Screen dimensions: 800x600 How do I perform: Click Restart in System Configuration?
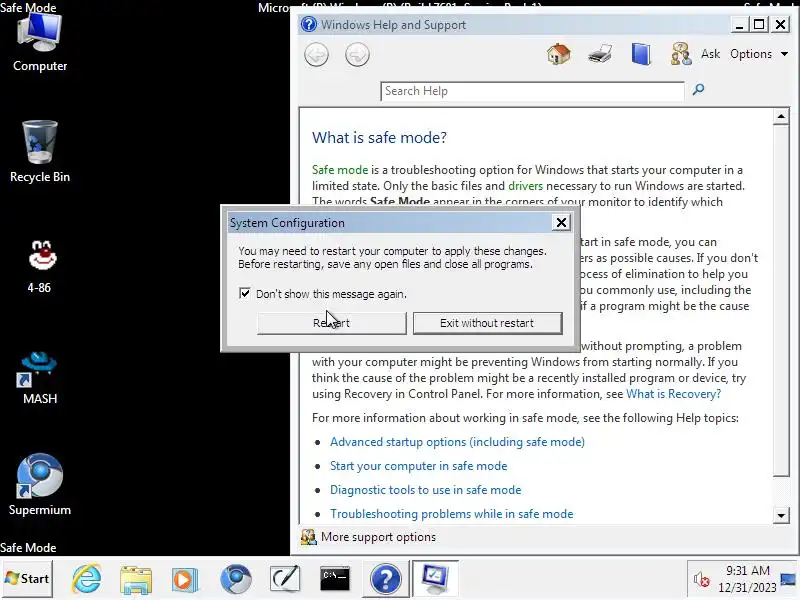pyautogui.click(x=332, y=323)
